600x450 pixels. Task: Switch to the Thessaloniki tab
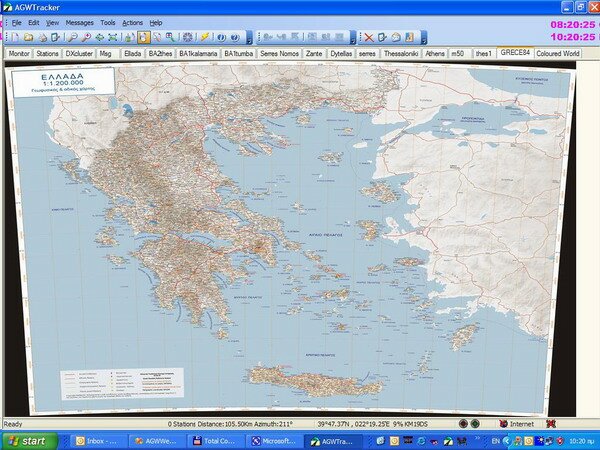point(401,54)
